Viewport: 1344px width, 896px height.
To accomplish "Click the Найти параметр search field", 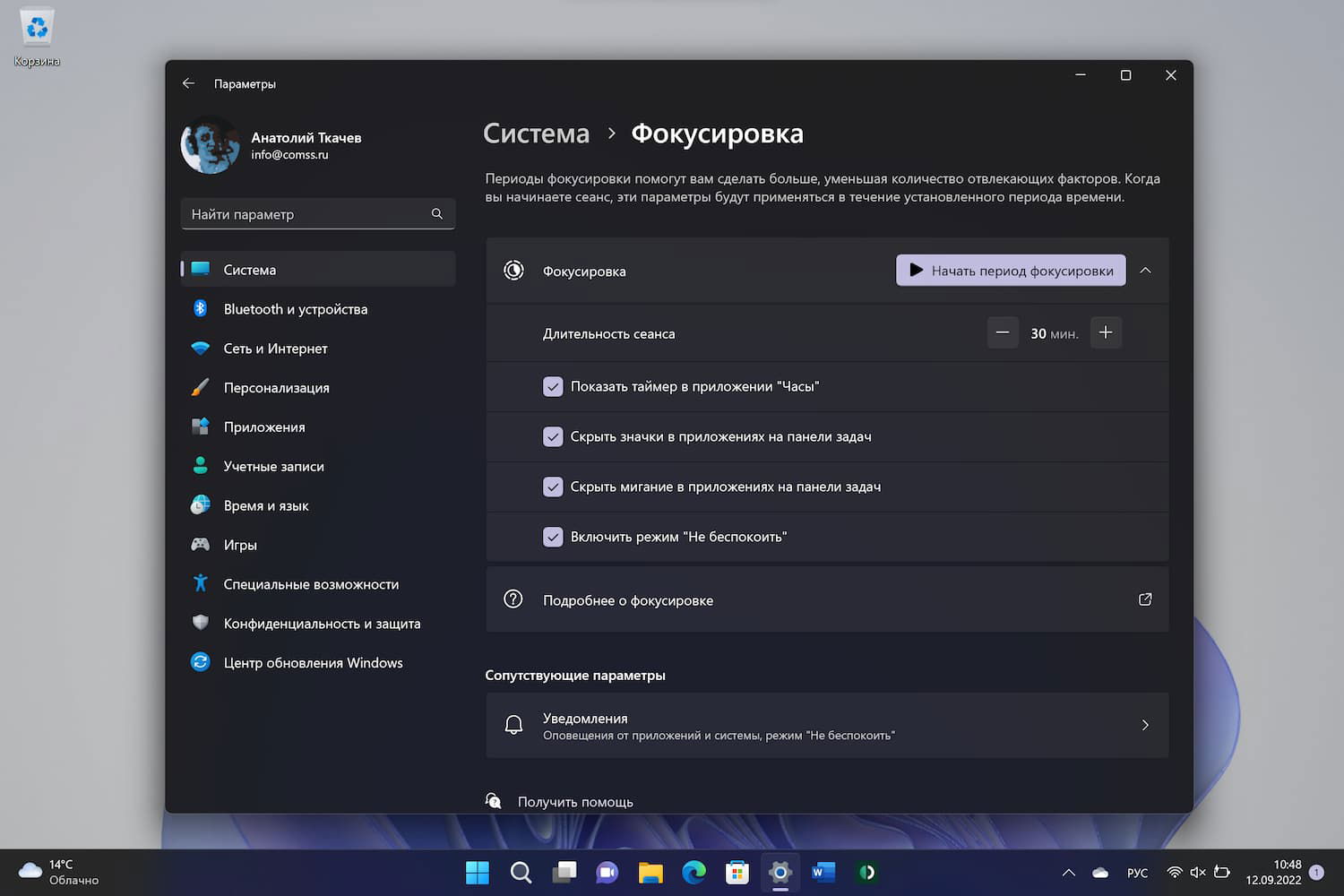I will (318, 214).
